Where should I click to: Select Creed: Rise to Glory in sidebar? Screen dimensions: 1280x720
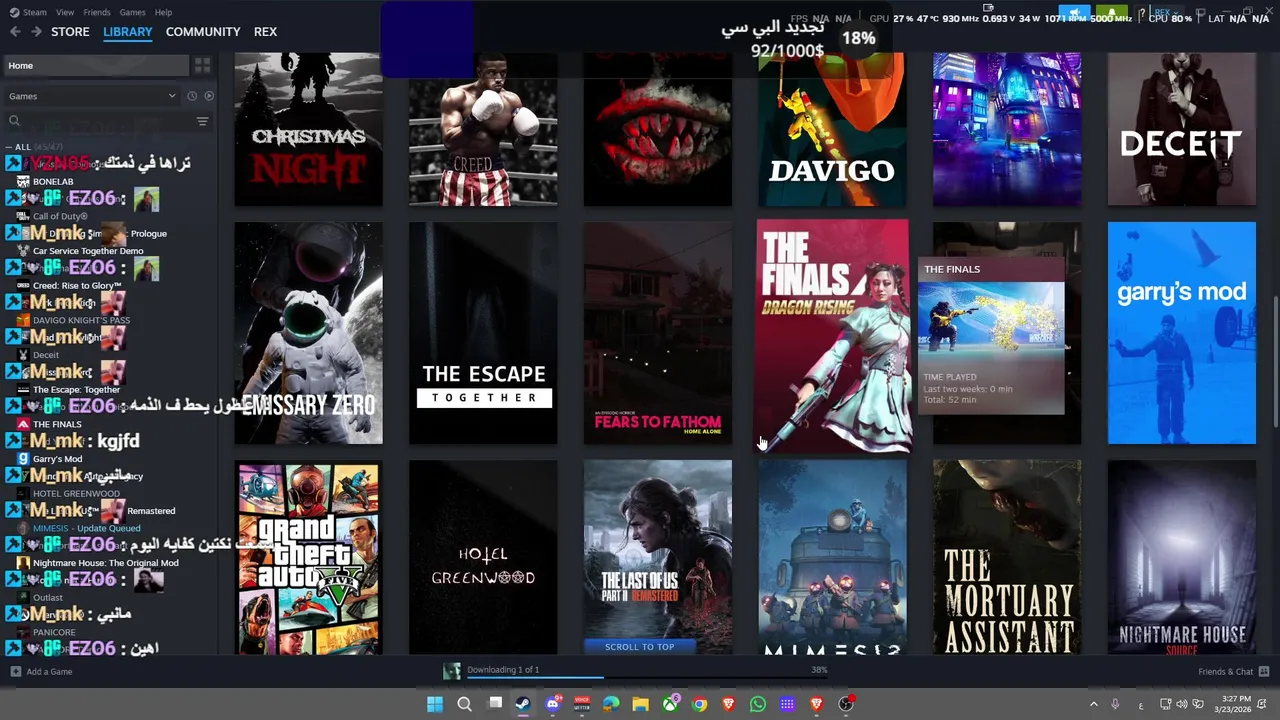(77, 286)
